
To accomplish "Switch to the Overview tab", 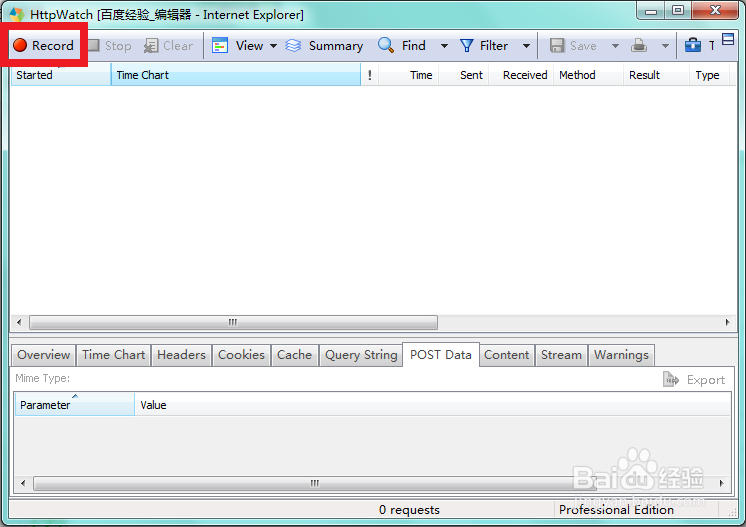I will 43,355.
